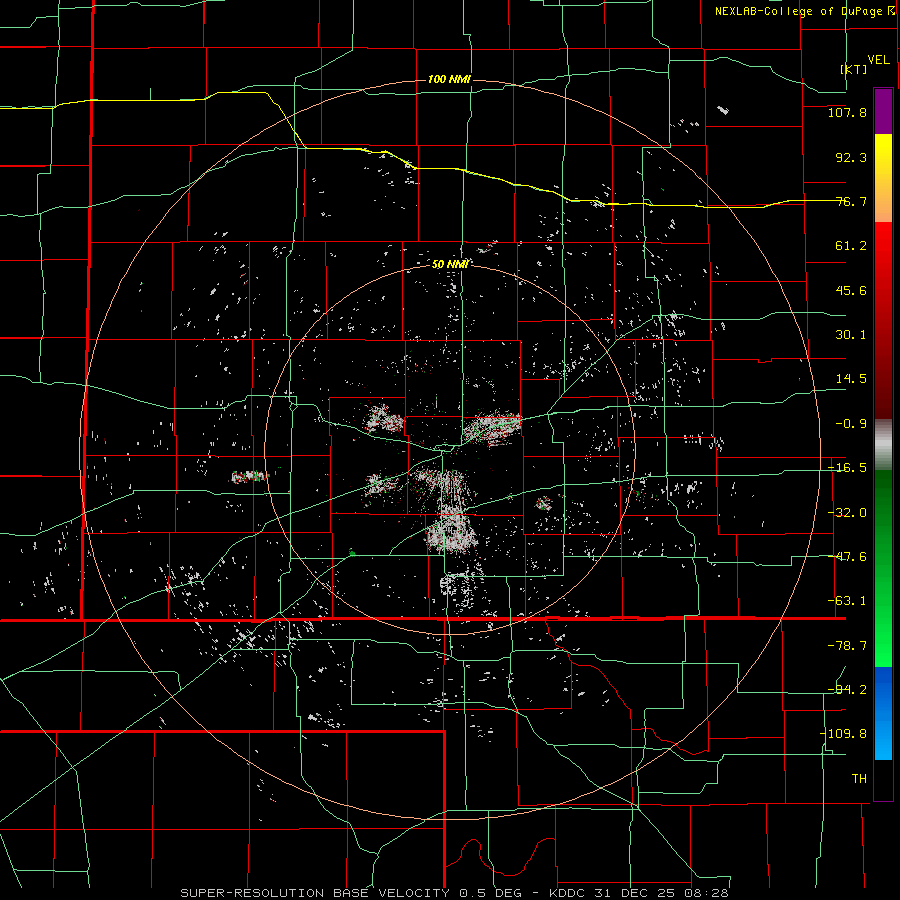Click the 92.3 legend value
Image resolution: width=900 pixels, height=900 pixels.
(851, 157)
